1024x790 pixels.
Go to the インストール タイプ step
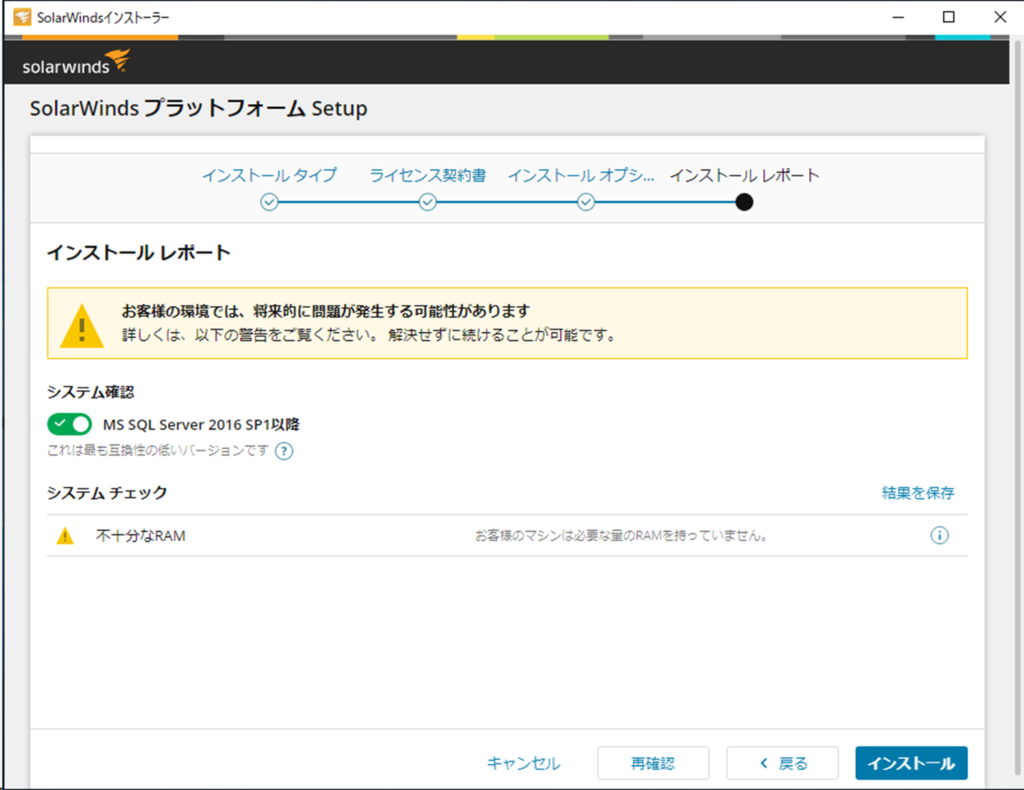coord(270,175)
